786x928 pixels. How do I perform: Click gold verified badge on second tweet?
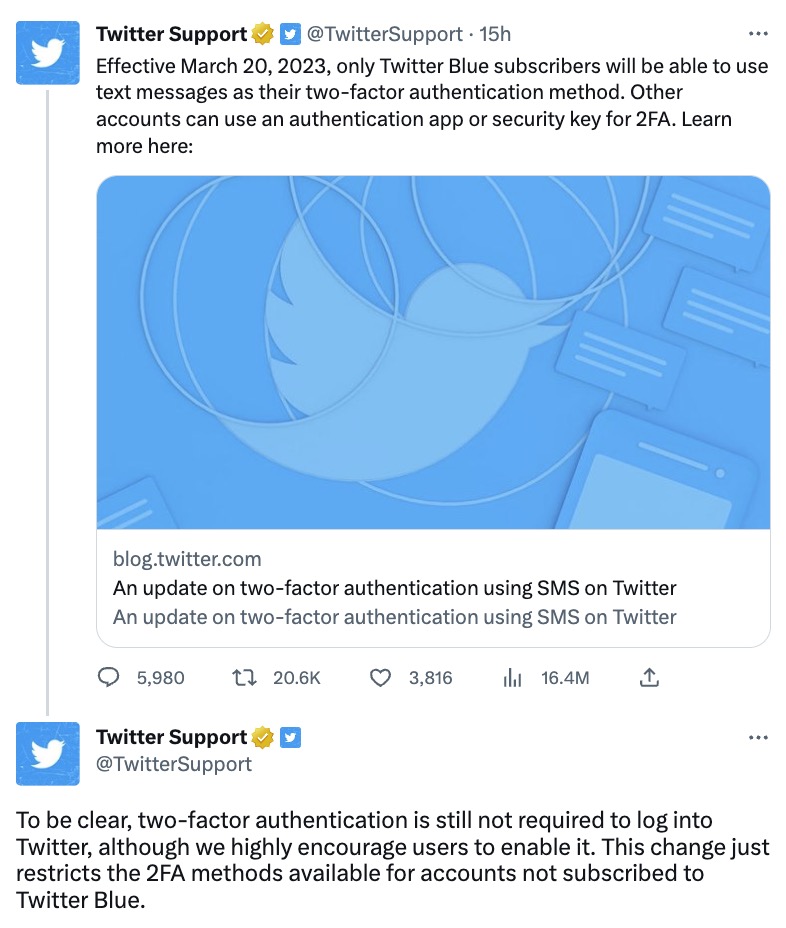click(x=263, y=737)
